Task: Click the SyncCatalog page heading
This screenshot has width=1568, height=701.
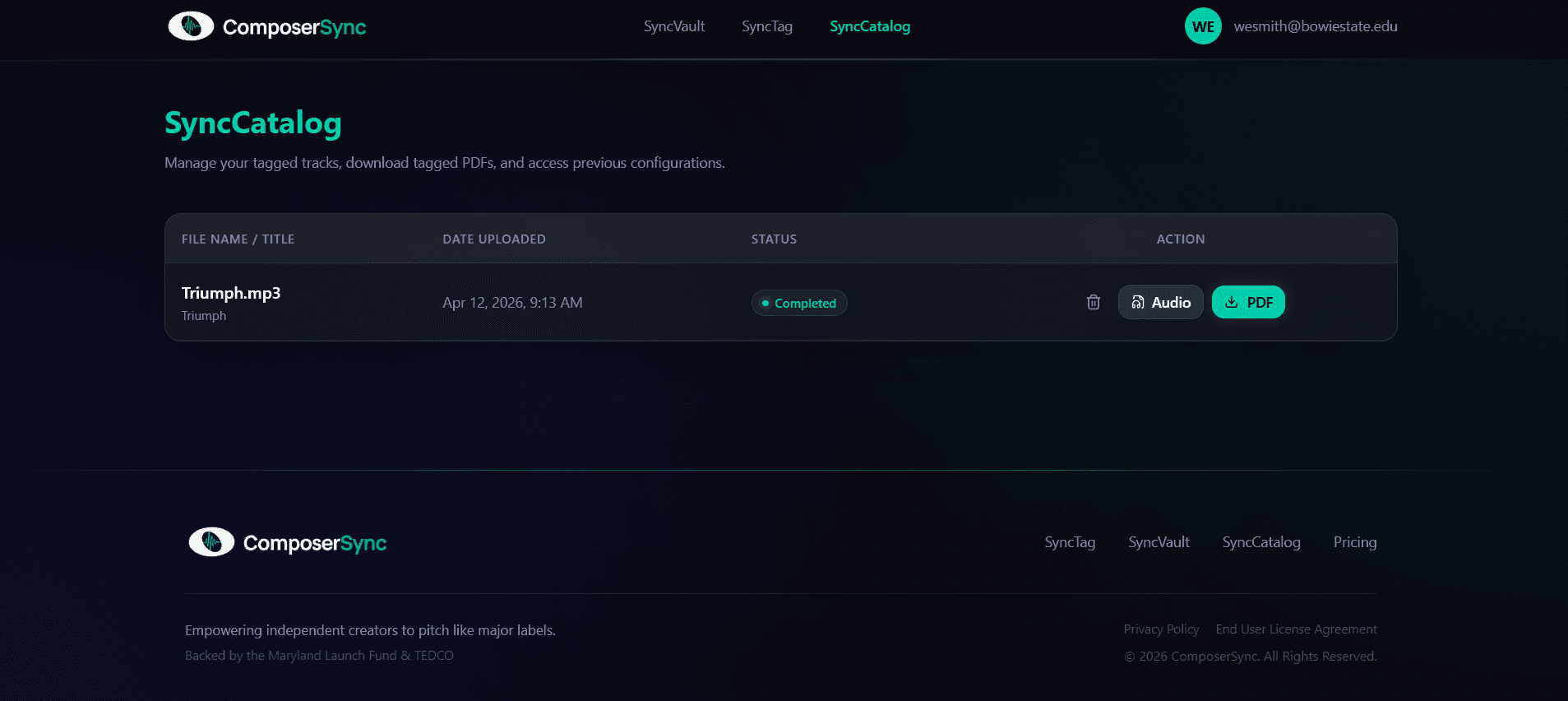Action: click(x=253, y=123)
